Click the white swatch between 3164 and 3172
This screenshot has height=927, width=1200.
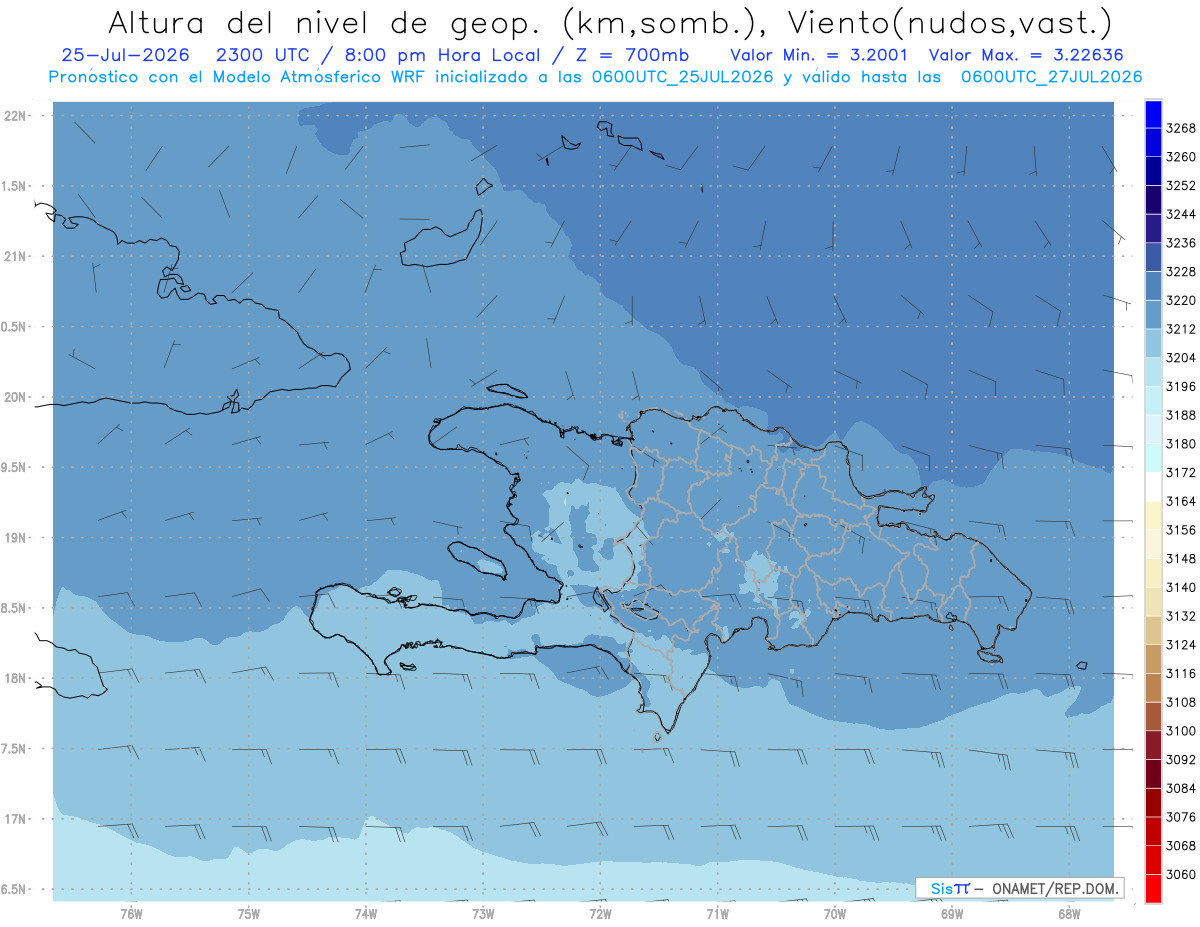pos(1153,486)
